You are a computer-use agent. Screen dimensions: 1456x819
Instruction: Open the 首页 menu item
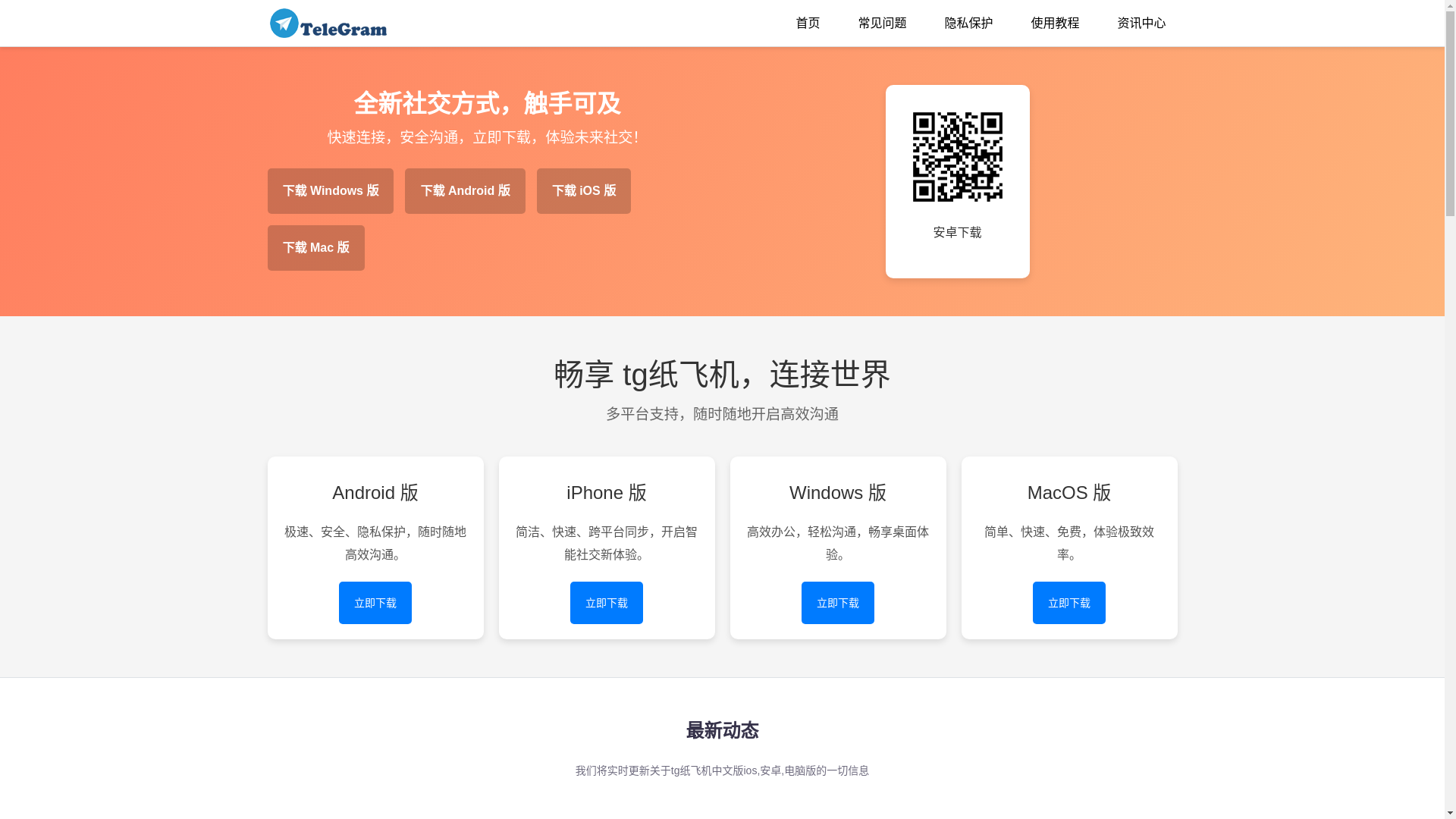808,24
